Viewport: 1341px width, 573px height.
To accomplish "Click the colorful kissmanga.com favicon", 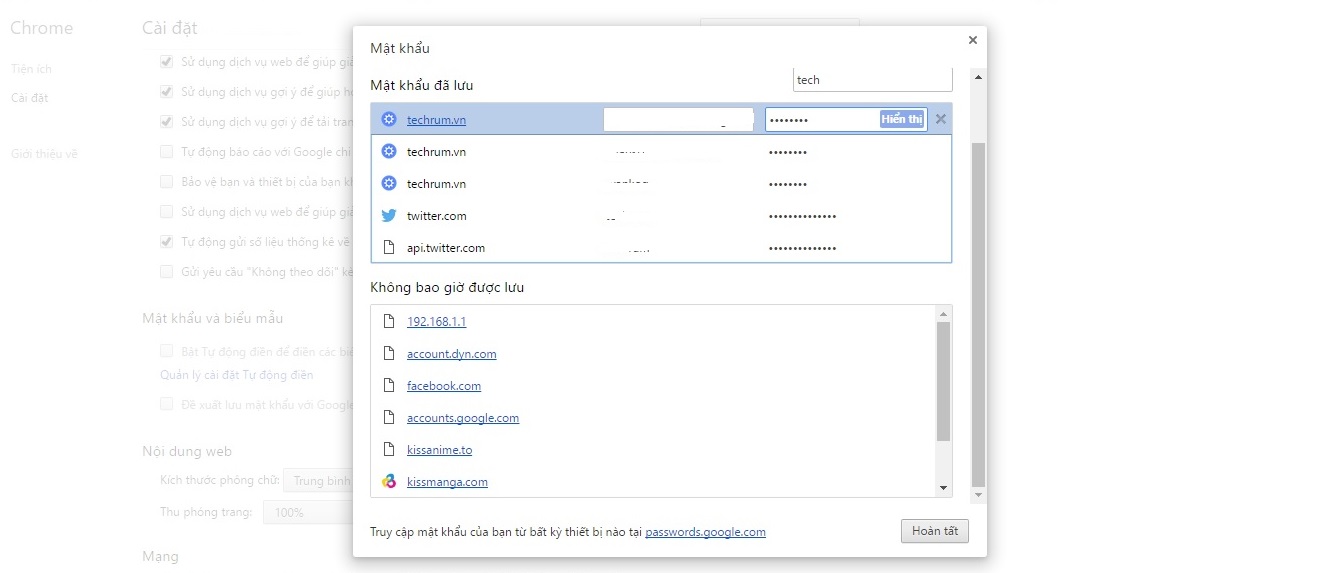I will (389, 482).
